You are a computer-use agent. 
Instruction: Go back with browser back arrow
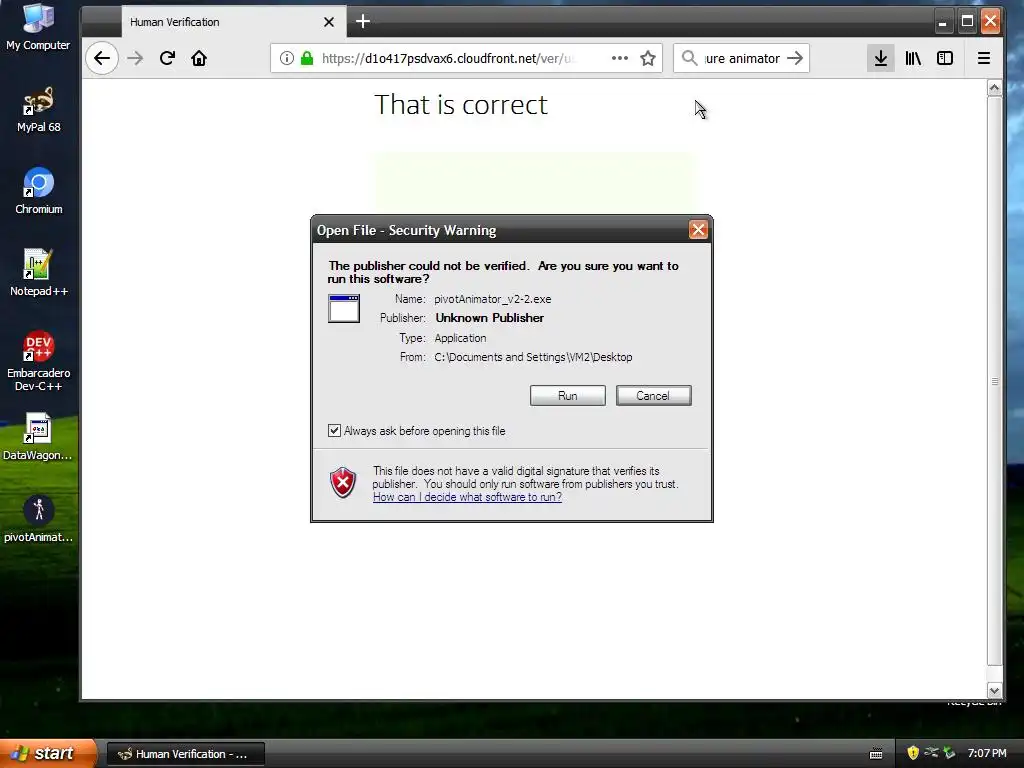click(102, 58)
